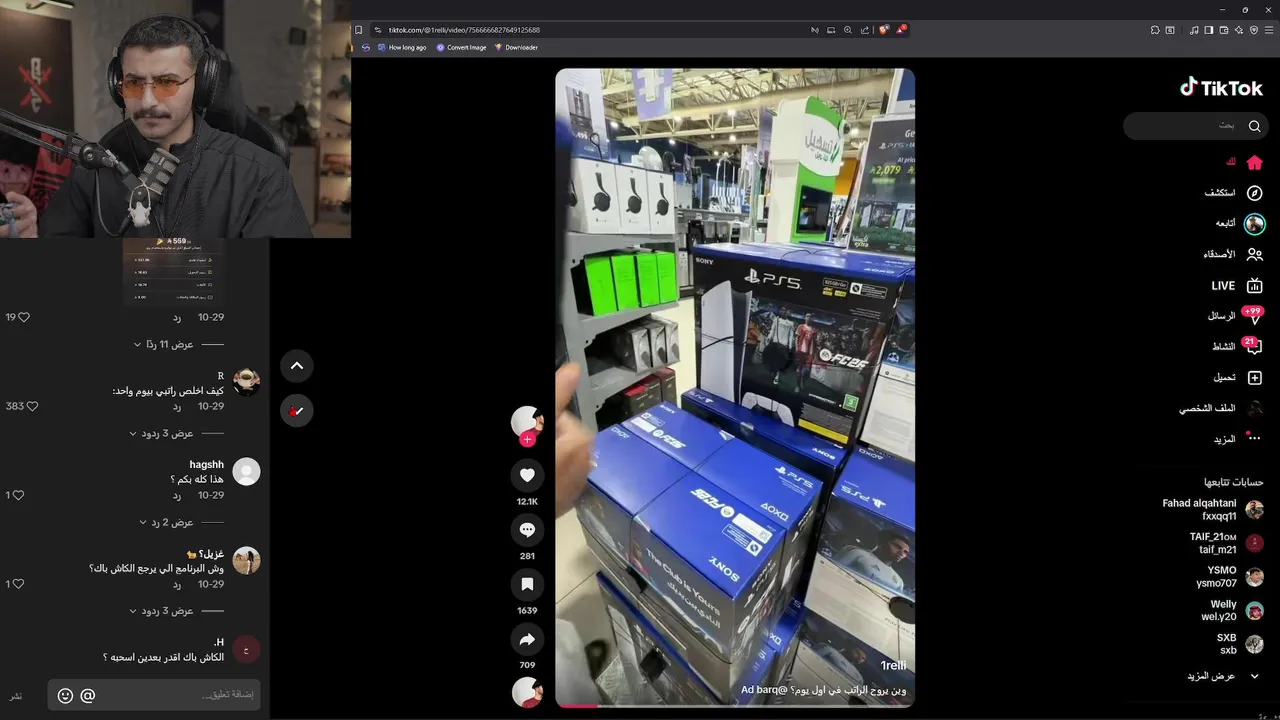Viewport: 1280px width, 720px height.
Task: Follow the creator via the red plus badge
Action: 527,439
